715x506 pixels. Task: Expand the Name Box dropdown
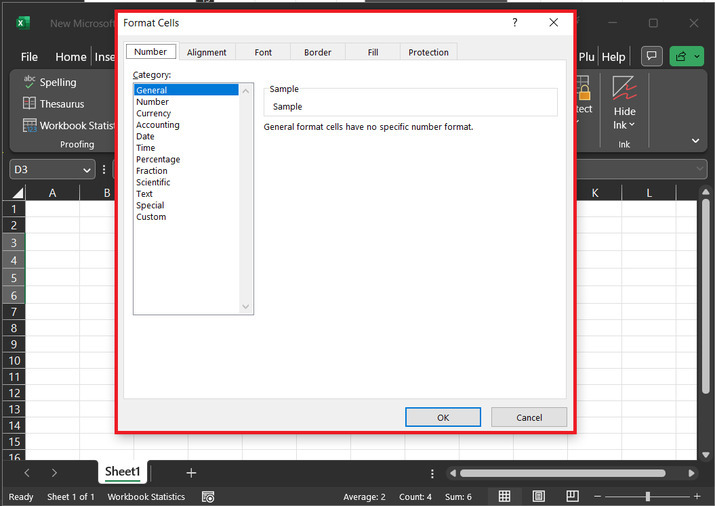click(x=87, y=170)
